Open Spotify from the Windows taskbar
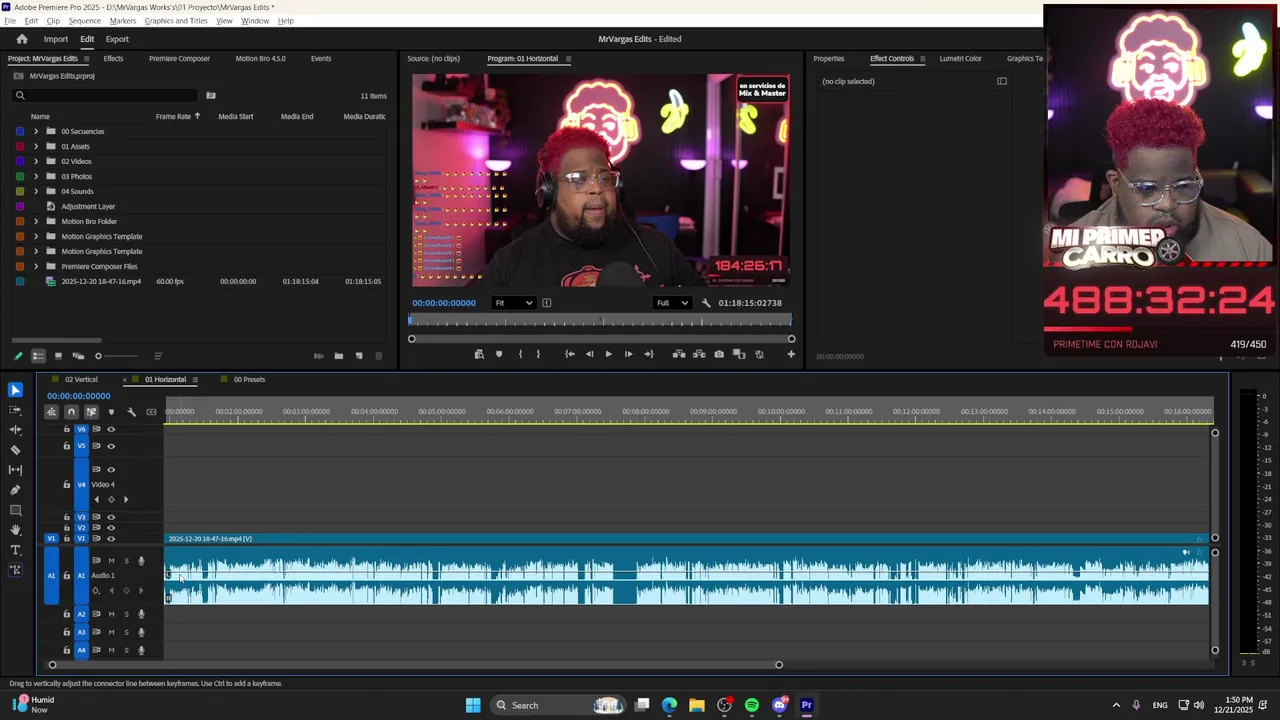Viewport: 1280px width, 720px height. 752,705
